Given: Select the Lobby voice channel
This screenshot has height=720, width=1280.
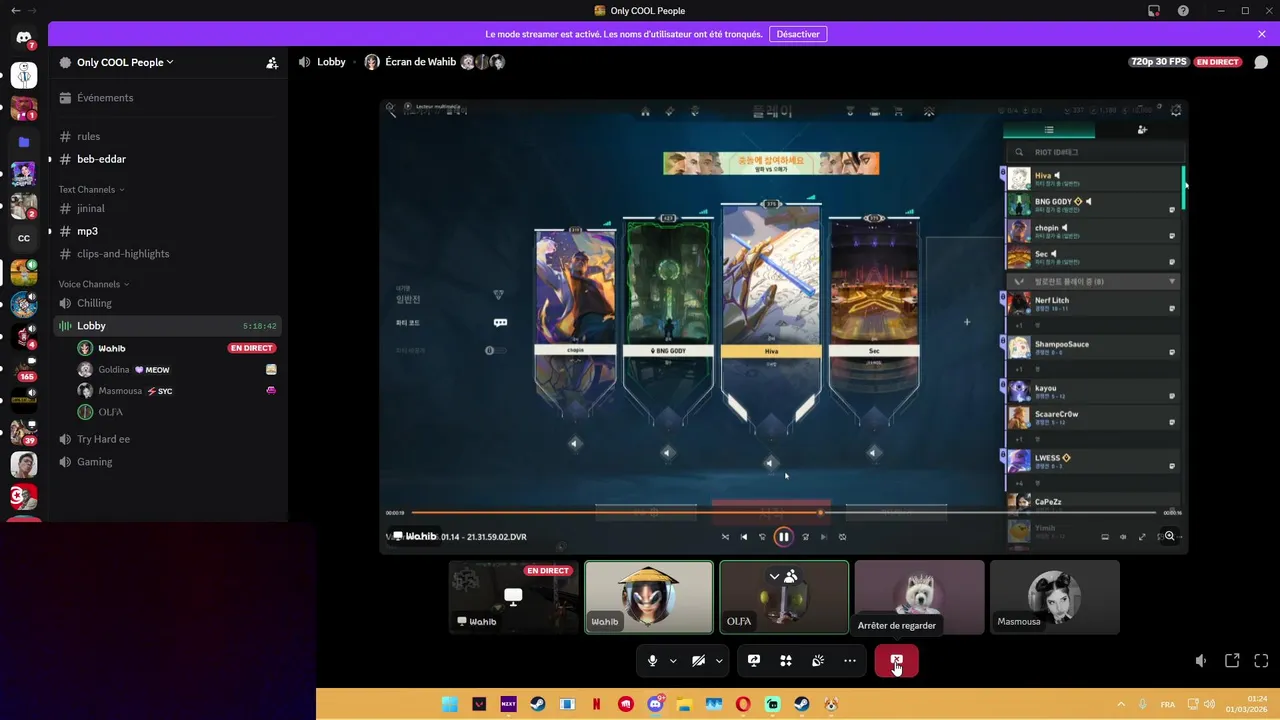Looking at the screenshot, I should (166, 326).
